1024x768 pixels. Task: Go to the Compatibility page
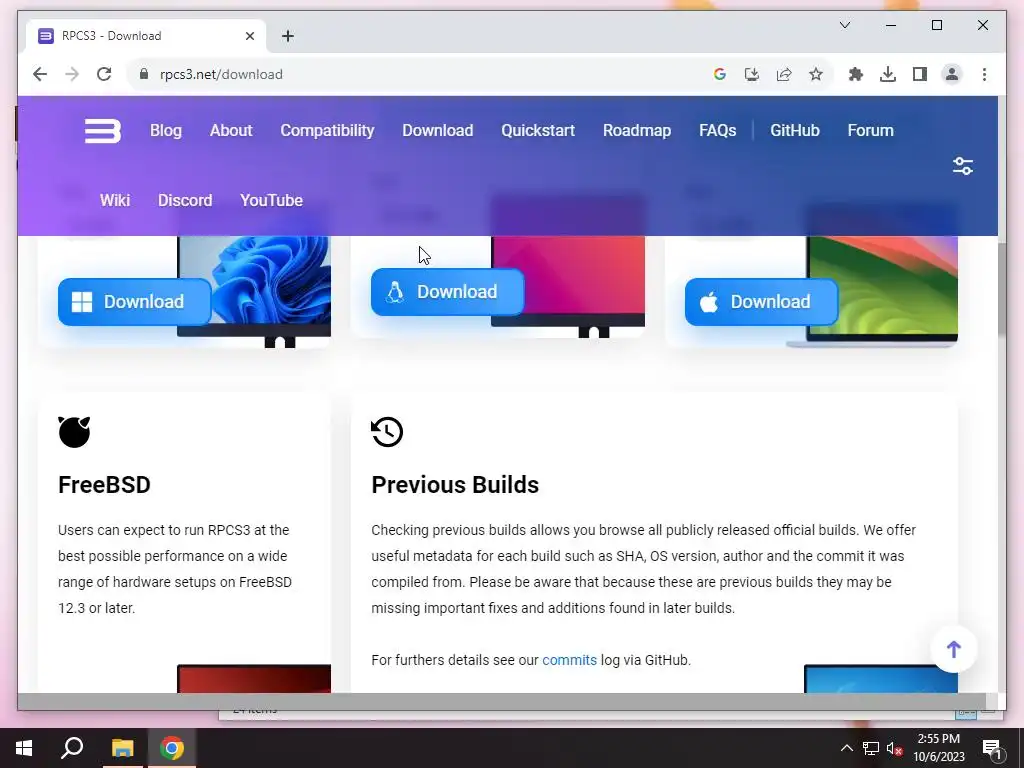(327, 131)
